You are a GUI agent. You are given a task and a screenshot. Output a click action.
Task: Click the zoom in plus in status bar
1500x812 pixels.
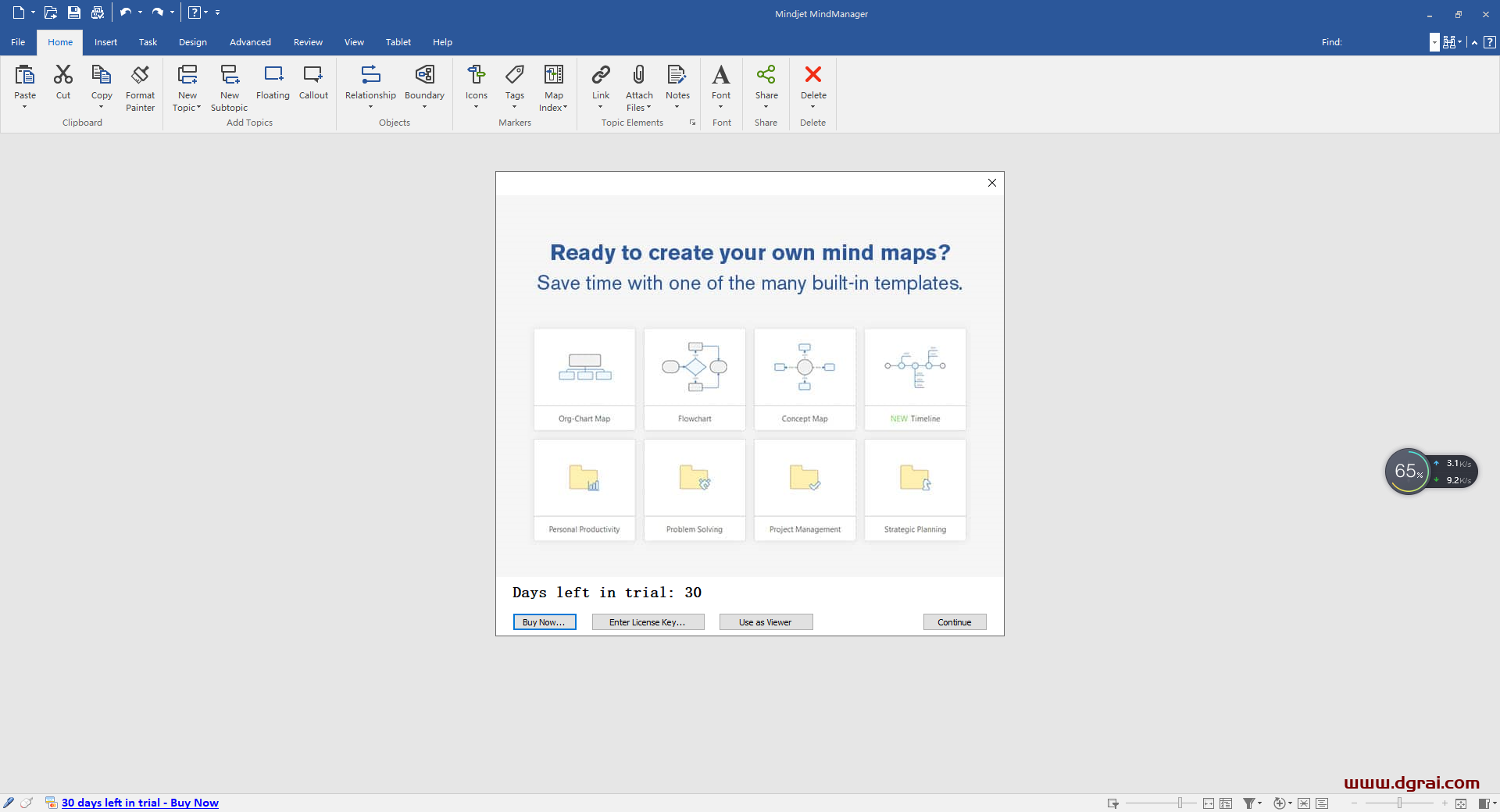pyautogui.click(x=1445, y=803)
